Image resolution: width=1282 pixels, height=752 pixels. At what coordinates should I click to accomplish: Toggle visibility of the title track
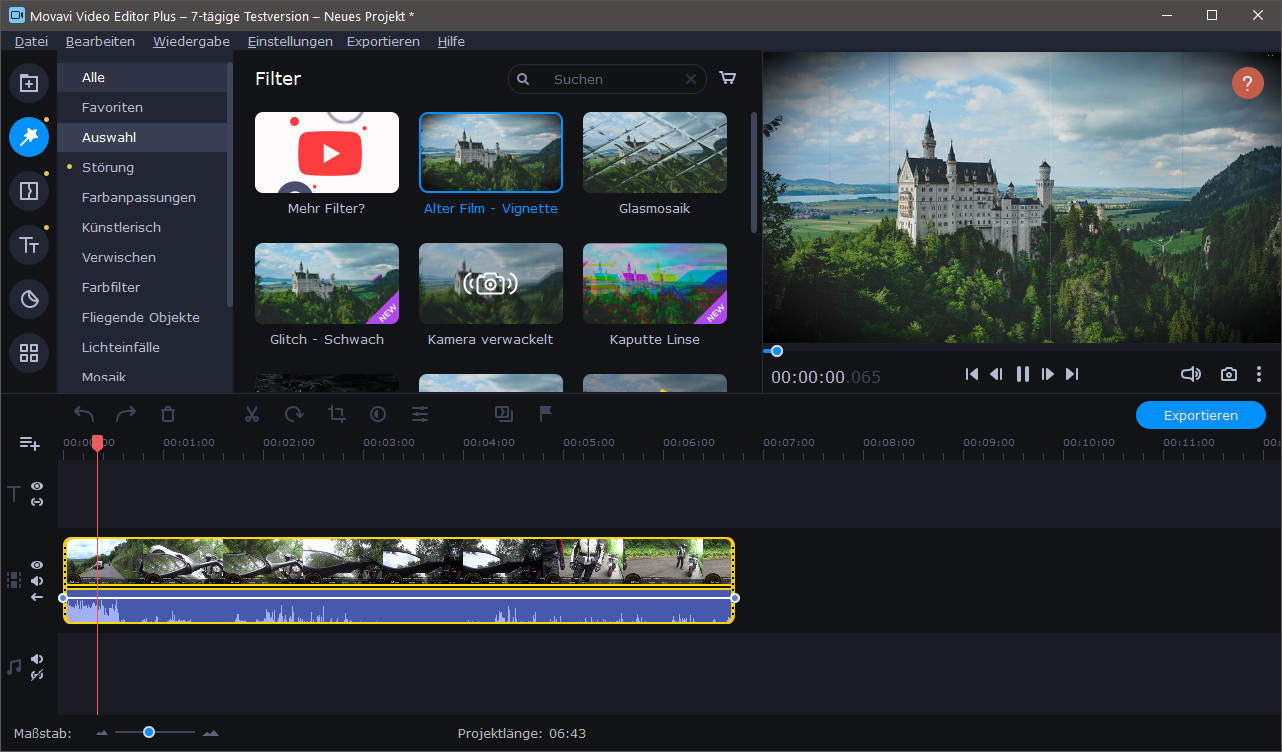pos(37,486)
